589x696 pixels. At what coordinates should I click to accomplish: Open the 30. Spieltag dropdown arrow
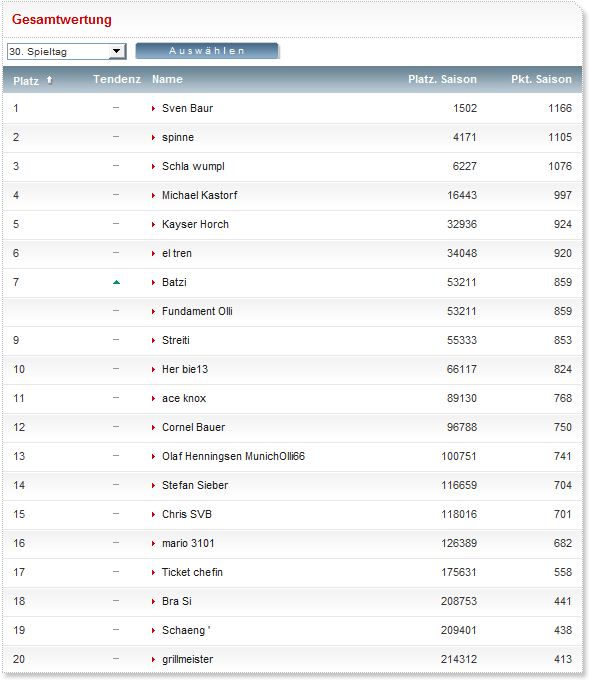point(116,51)
